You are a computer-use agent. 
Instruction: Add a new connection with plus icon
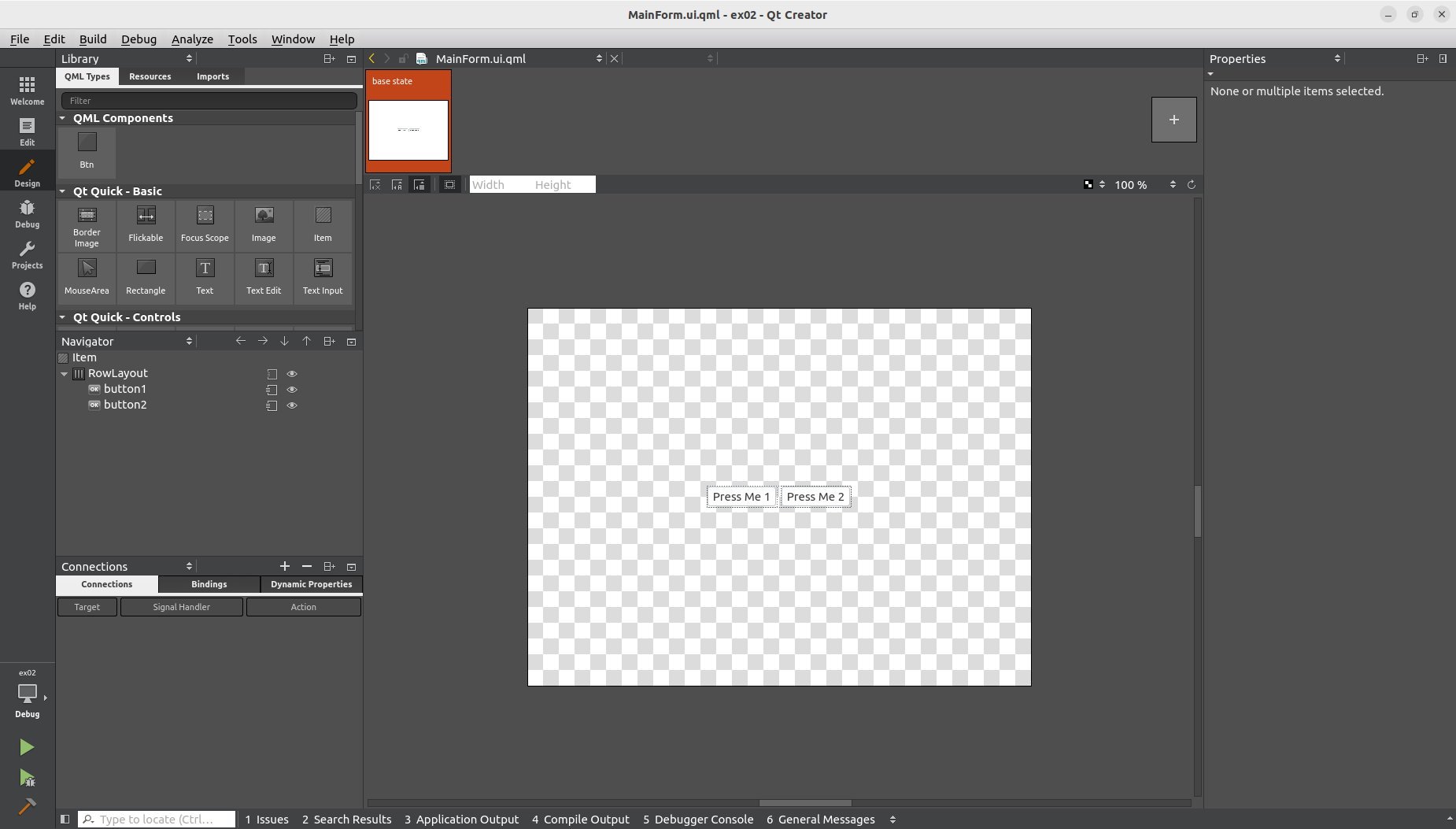[285, 566]
